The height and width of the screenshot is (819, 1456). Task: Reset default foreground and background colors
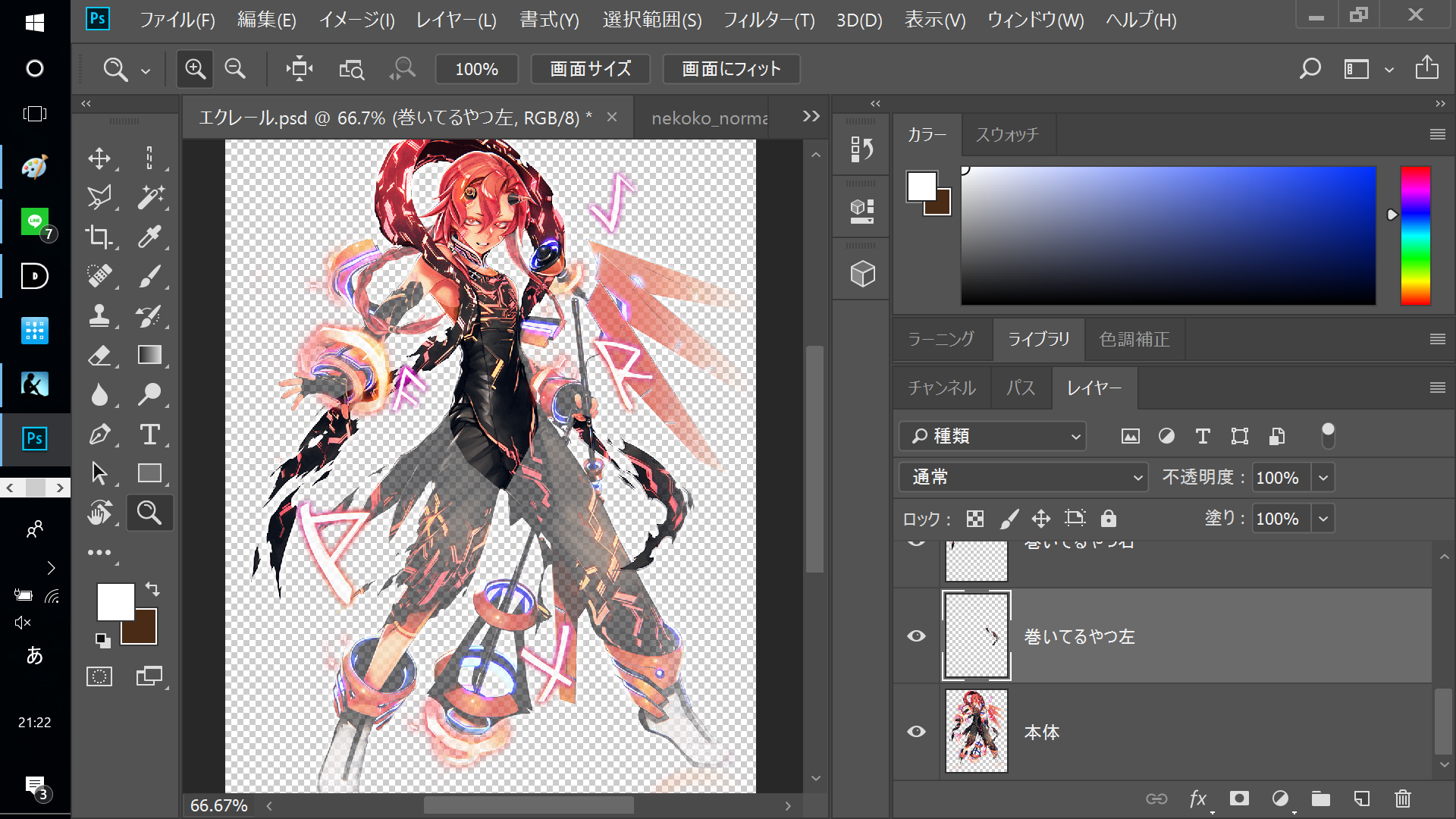pyautogui.click(x=102, y=641)
